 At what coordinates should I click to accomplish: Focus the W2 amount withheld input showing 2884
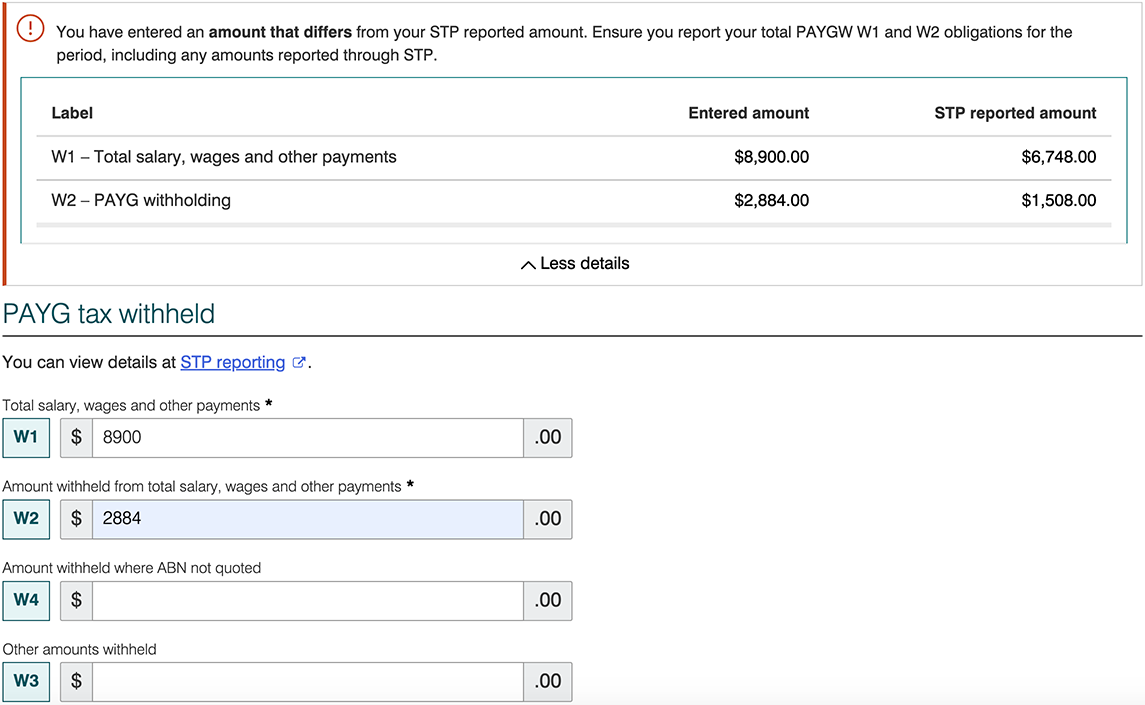tap(307, 519)
